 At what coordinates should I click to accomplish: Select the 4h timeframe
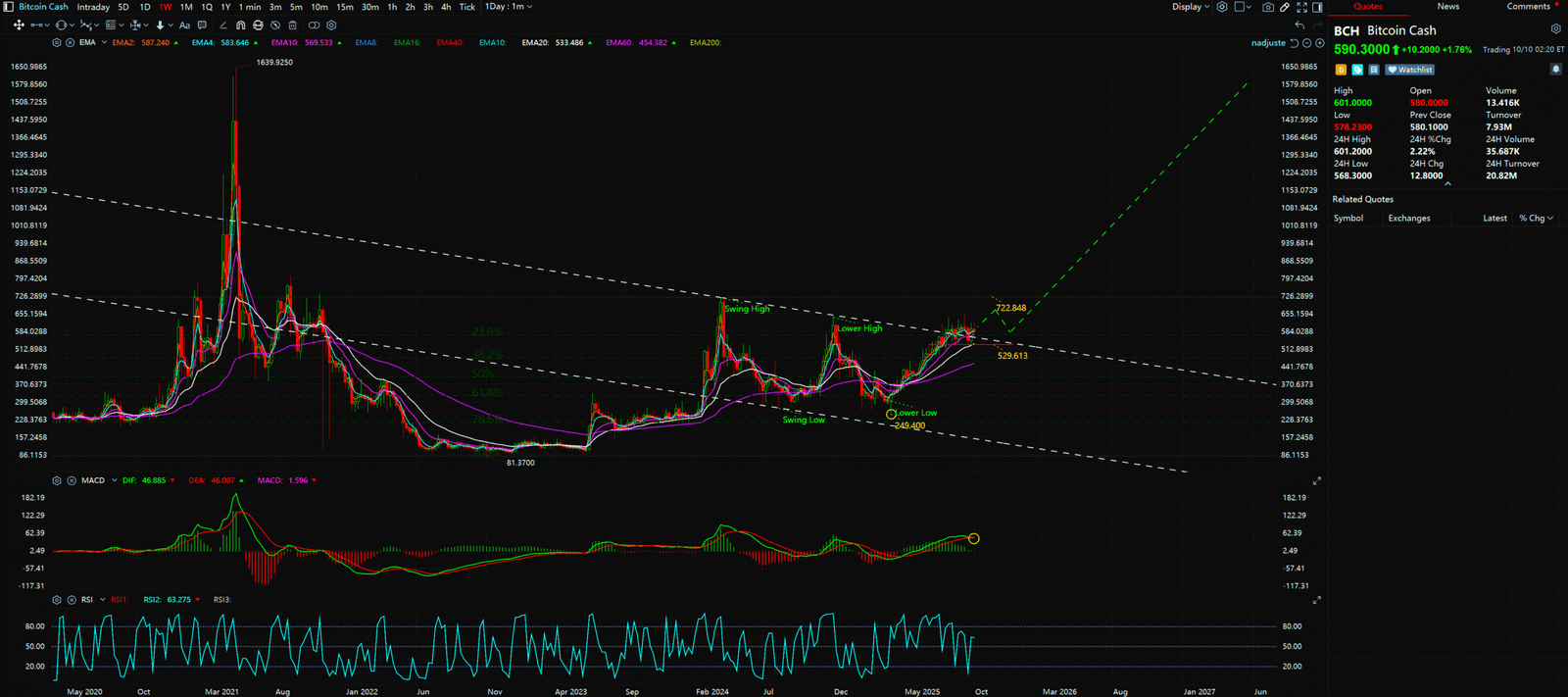[x=446, y=7]
